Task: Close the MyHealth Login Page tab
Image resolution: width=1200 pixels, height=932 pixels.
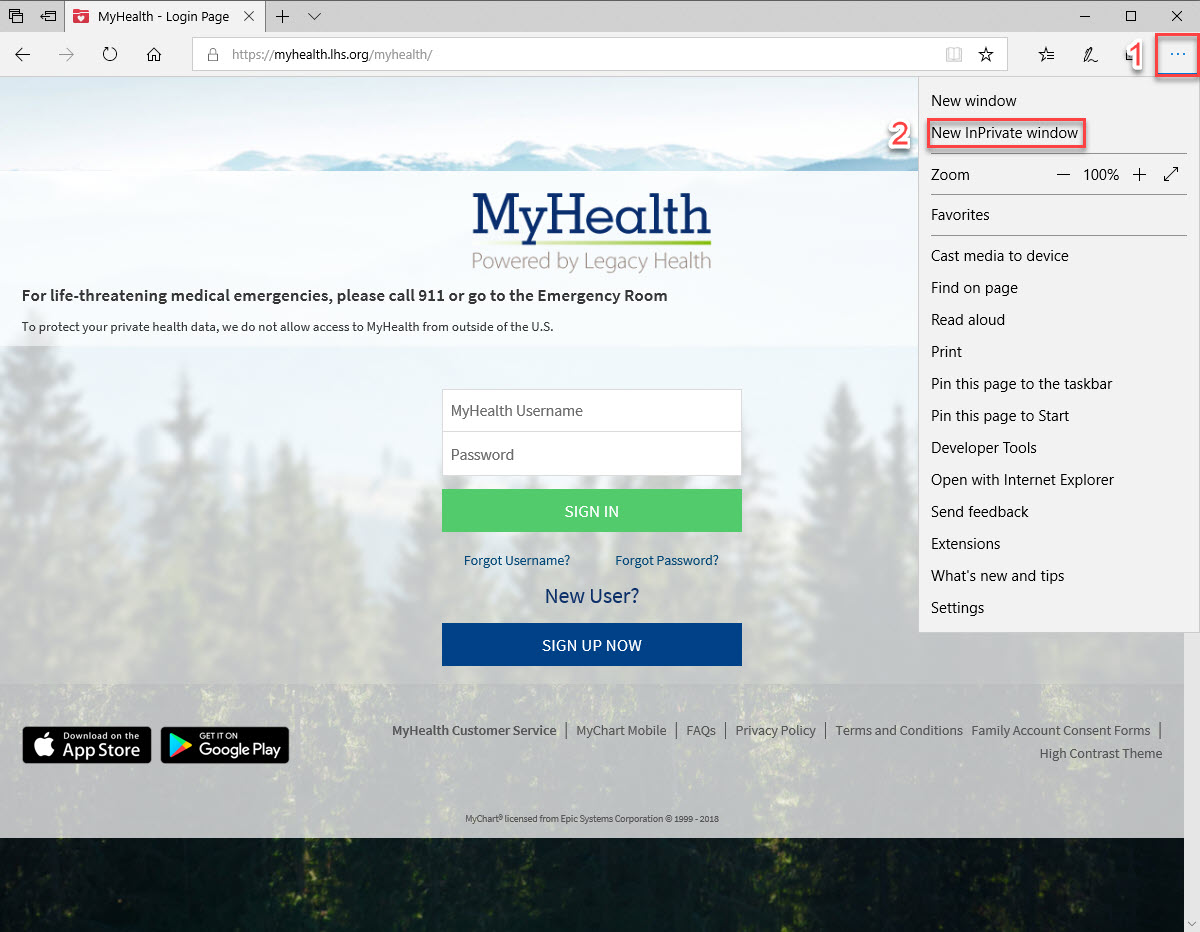Action: (249, 16)
